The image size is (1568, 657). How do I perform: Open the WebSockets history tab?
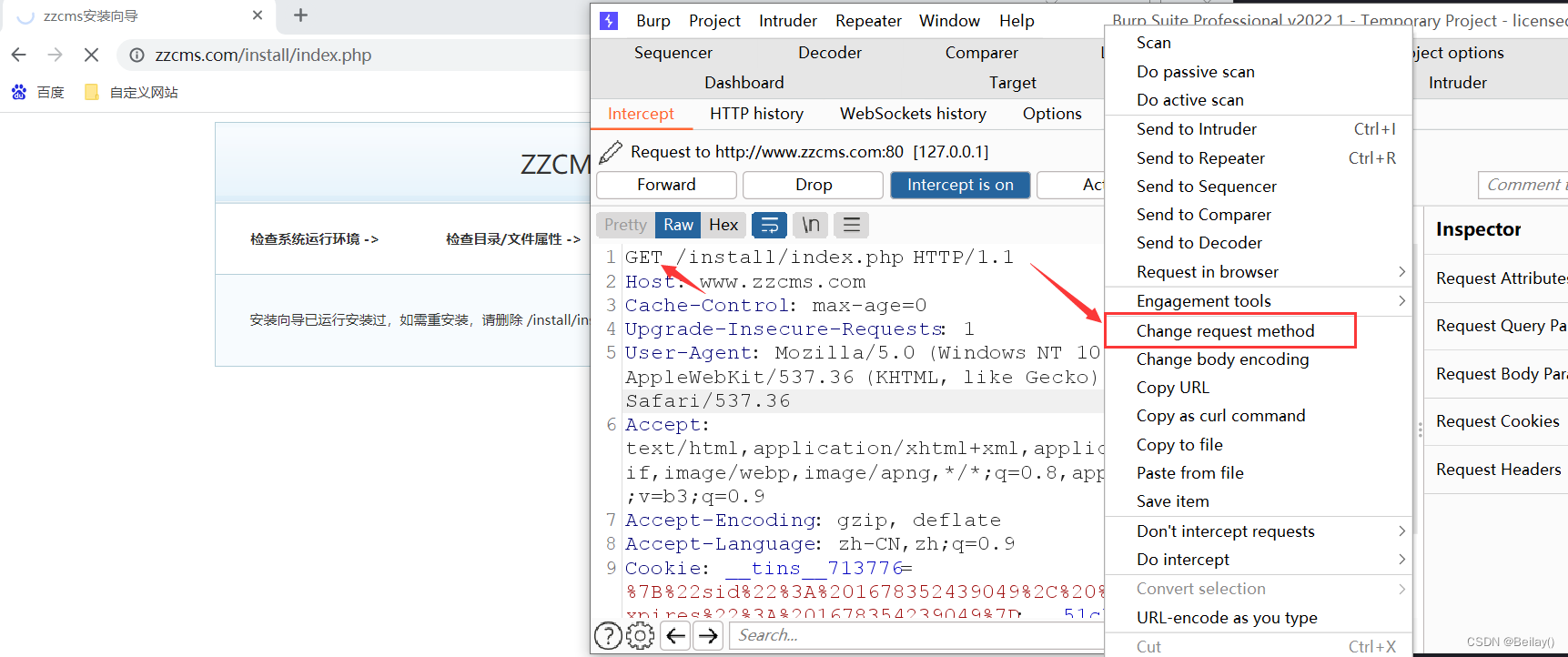[913, 114]
